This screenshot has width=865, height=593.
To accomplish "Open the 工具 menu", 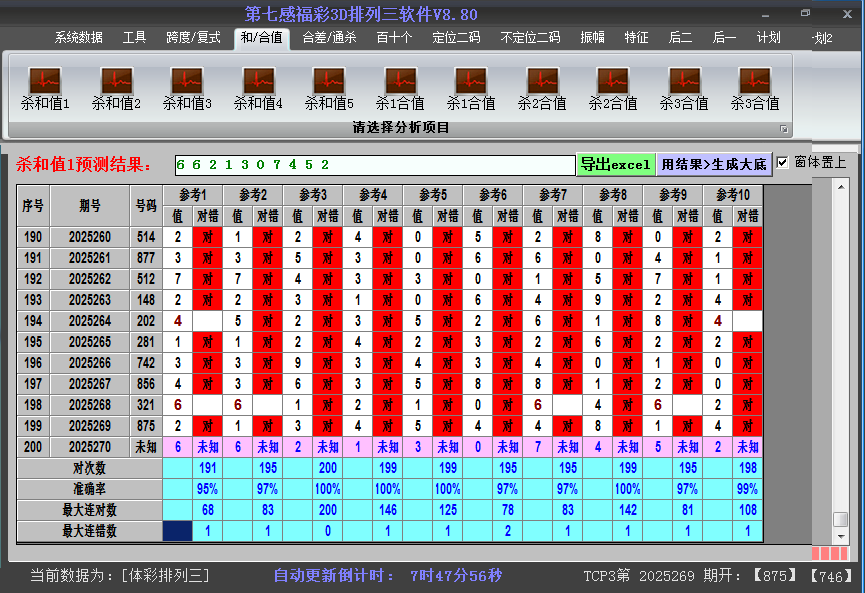I will [x=134, y=37].
